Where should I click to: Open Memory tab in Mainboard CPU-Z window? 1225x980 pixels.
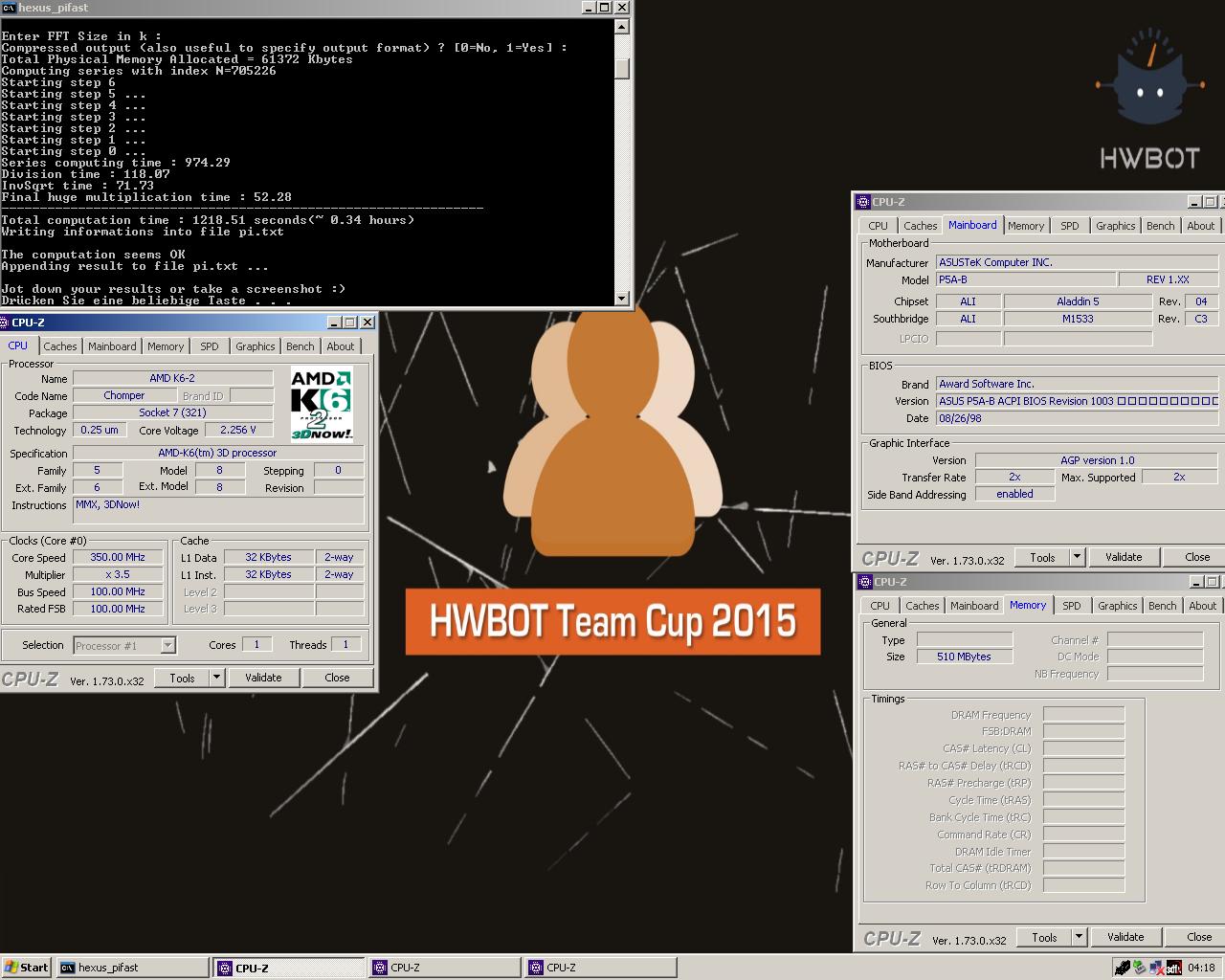pos(1026,226)
